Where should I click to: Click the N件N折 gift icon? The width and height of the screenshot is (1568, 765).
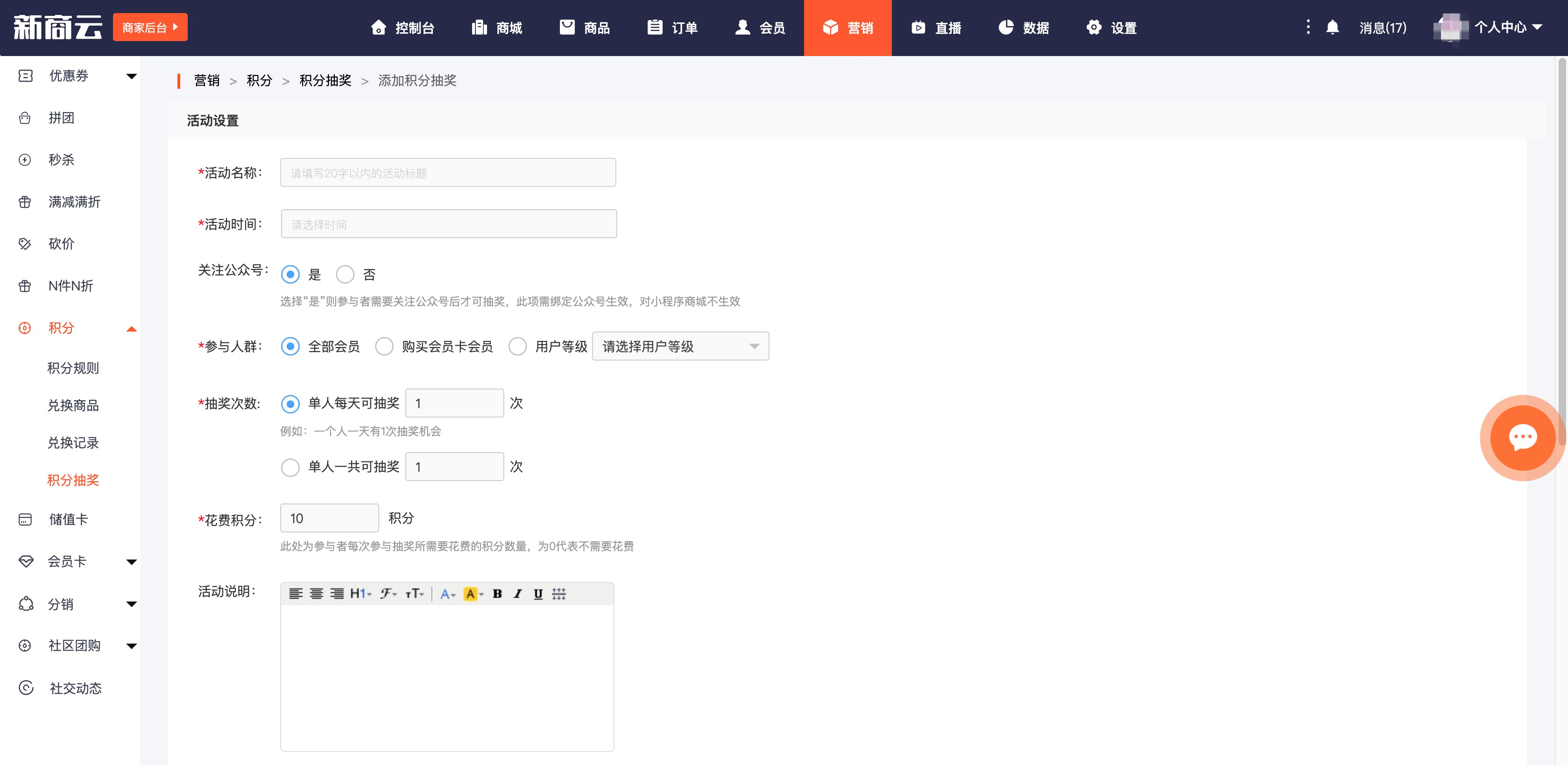coord(25,285)
